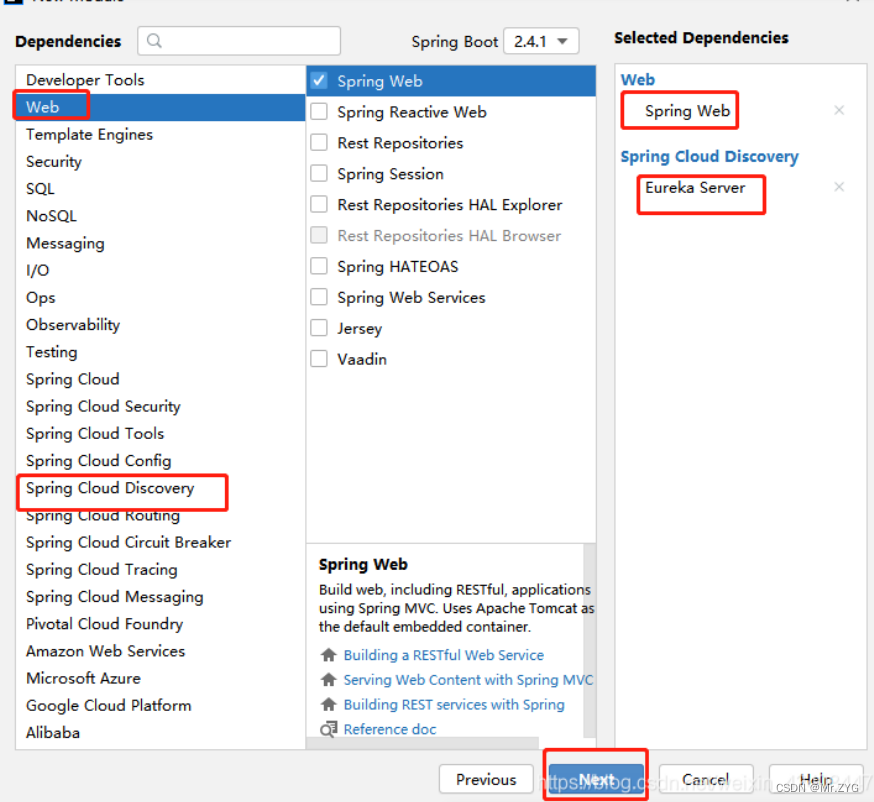Image resolution: width=874 pixels, height=802 pixels.
Task: Choose Spring Cloud Config category
Action: [x=161, y=461]
